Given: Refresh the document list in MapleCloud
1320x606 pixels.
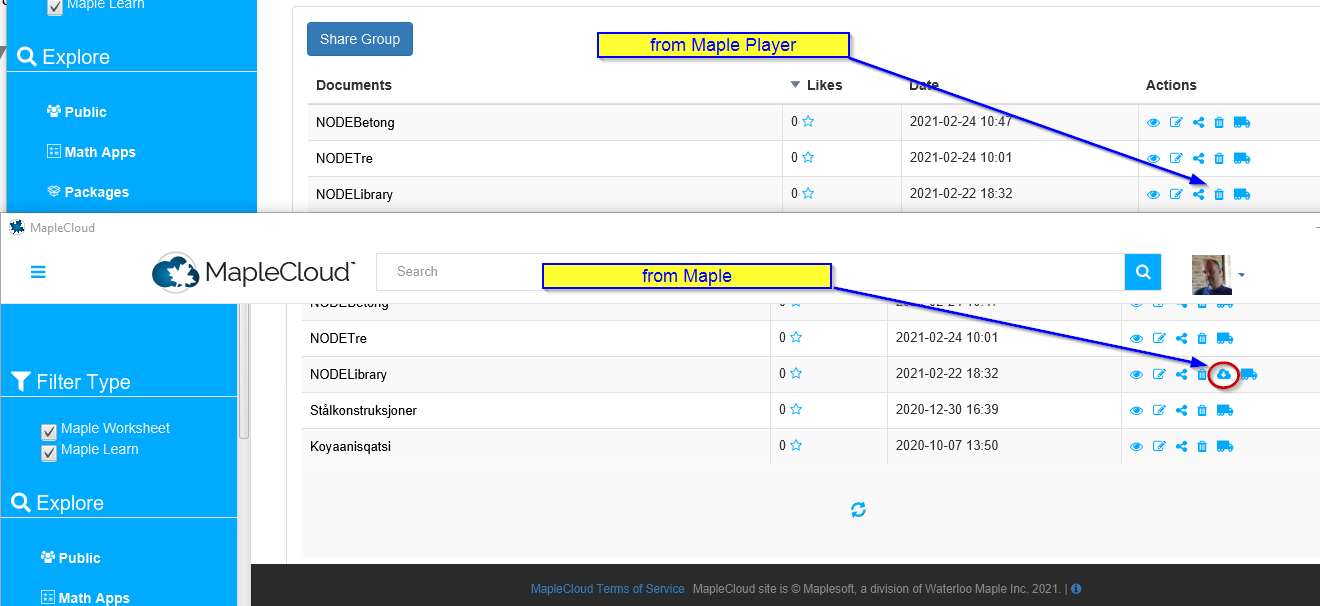Looking at the screenshot, I should click(858, 510).
